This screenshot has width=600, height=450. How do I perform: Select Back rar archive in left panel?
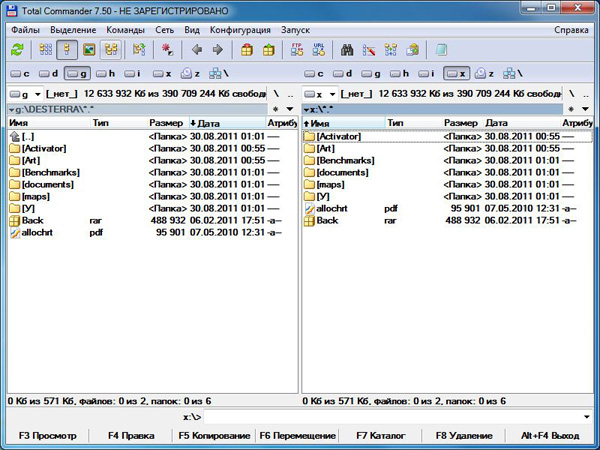point(153,220)
